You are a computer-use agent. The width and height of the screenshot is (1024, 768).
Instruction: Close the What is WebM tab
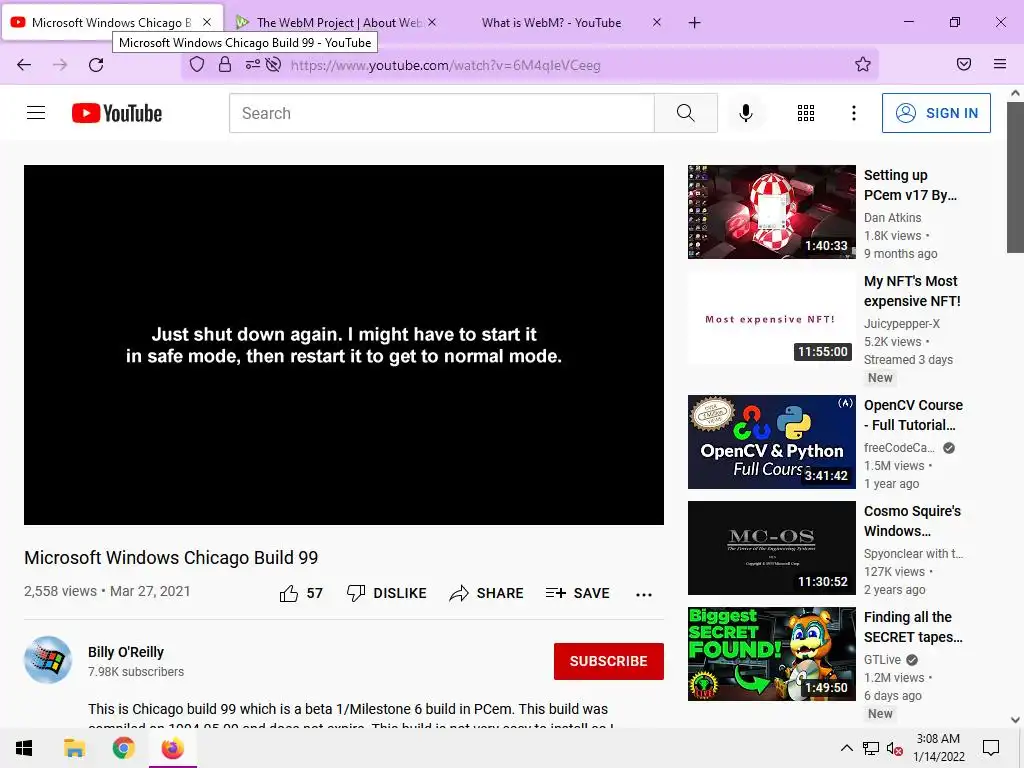(657, 22)
